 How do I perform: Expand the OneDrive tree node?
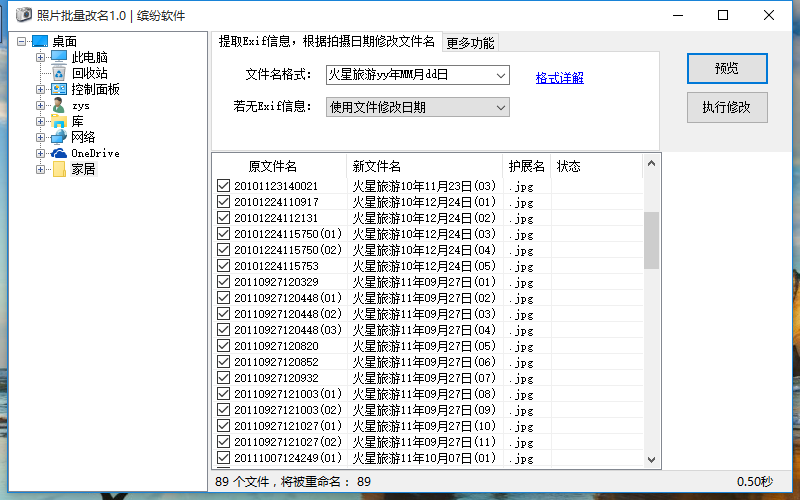(x=40, y=153)
